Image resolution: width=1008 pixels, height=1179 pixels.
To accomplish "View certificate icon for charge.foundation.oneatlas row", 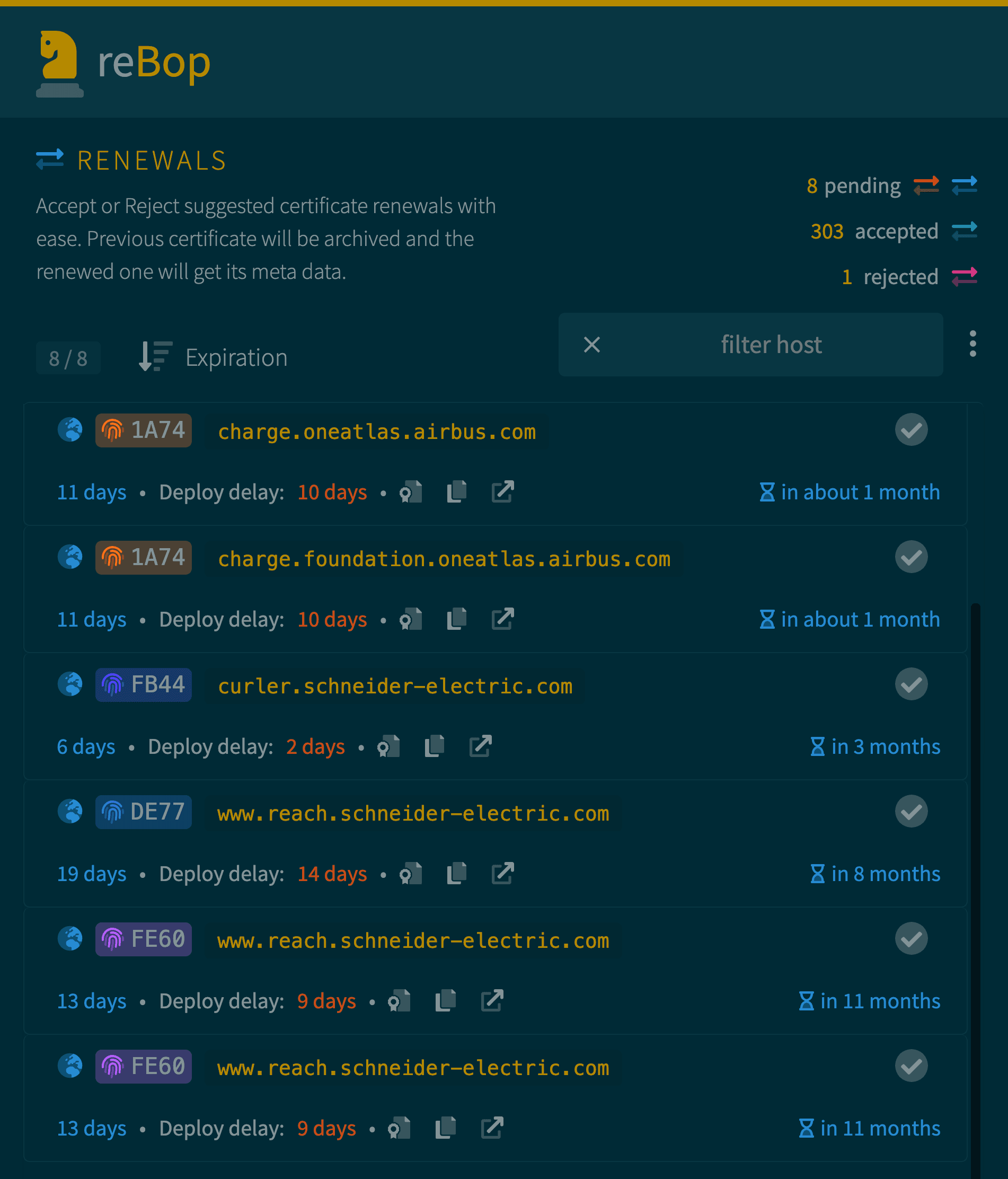I will (411, 619).
